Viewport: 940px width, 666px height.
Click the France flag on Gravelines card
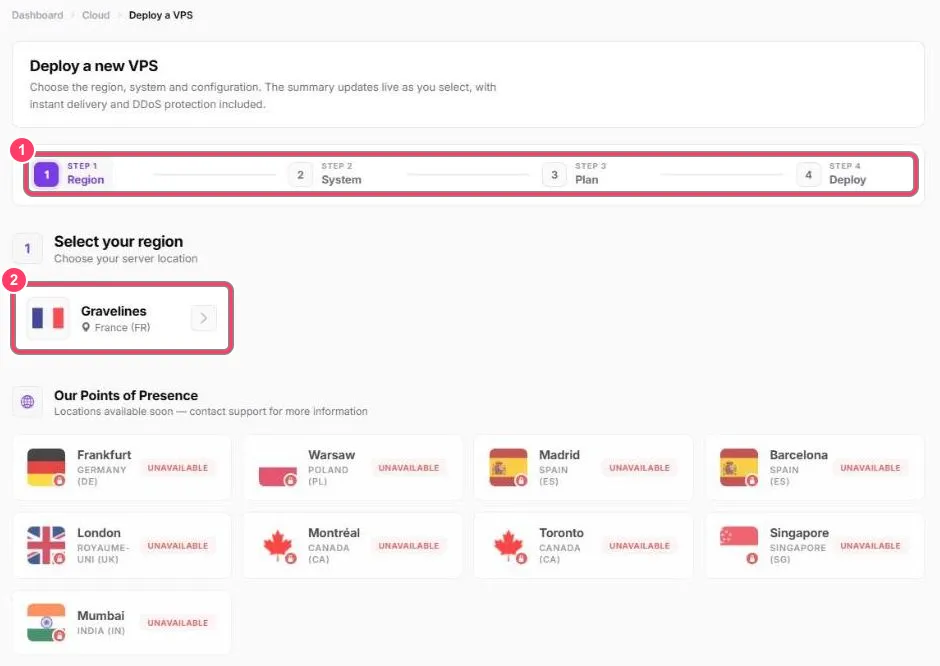click(48, 318)
